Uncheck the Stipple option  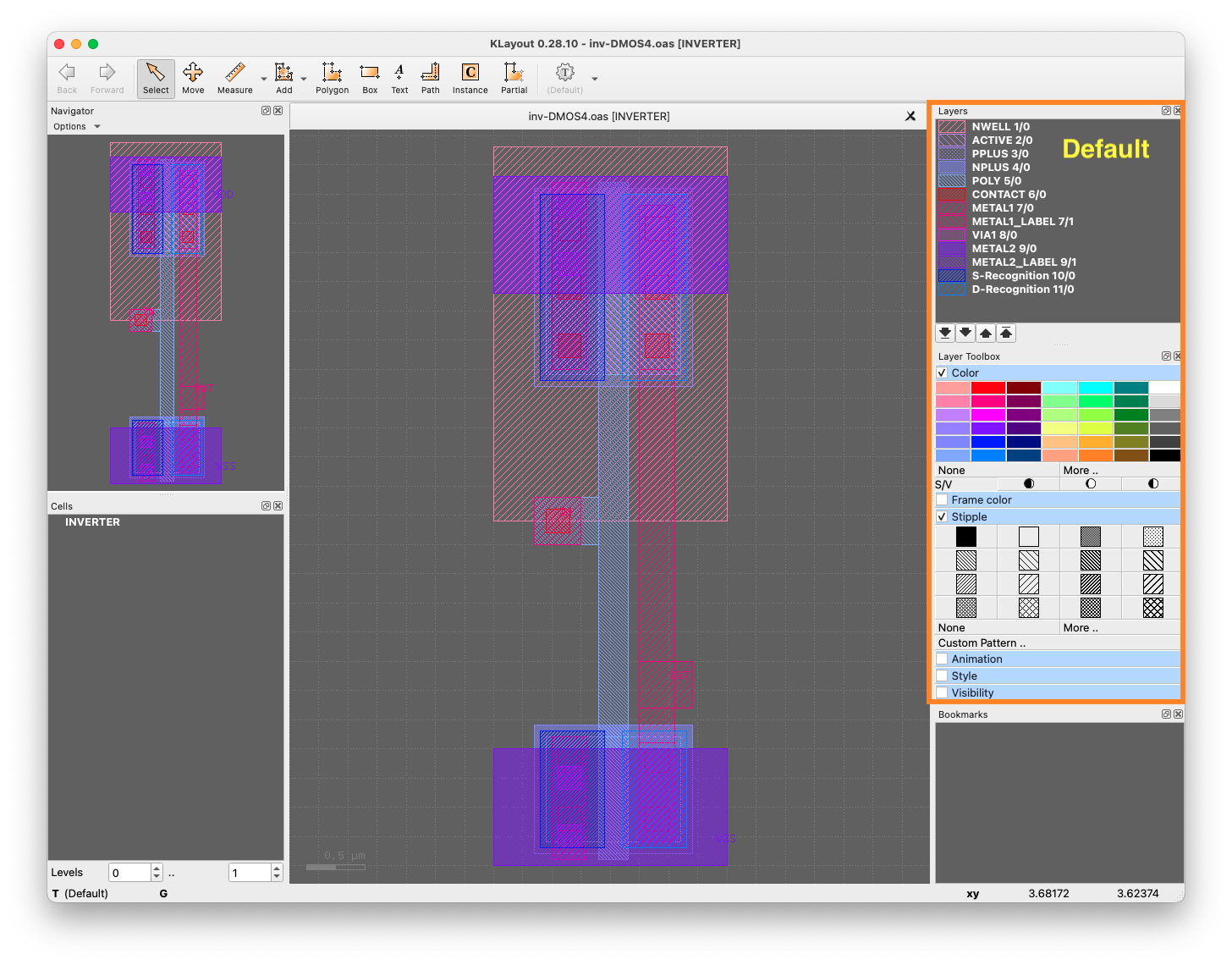943,516
